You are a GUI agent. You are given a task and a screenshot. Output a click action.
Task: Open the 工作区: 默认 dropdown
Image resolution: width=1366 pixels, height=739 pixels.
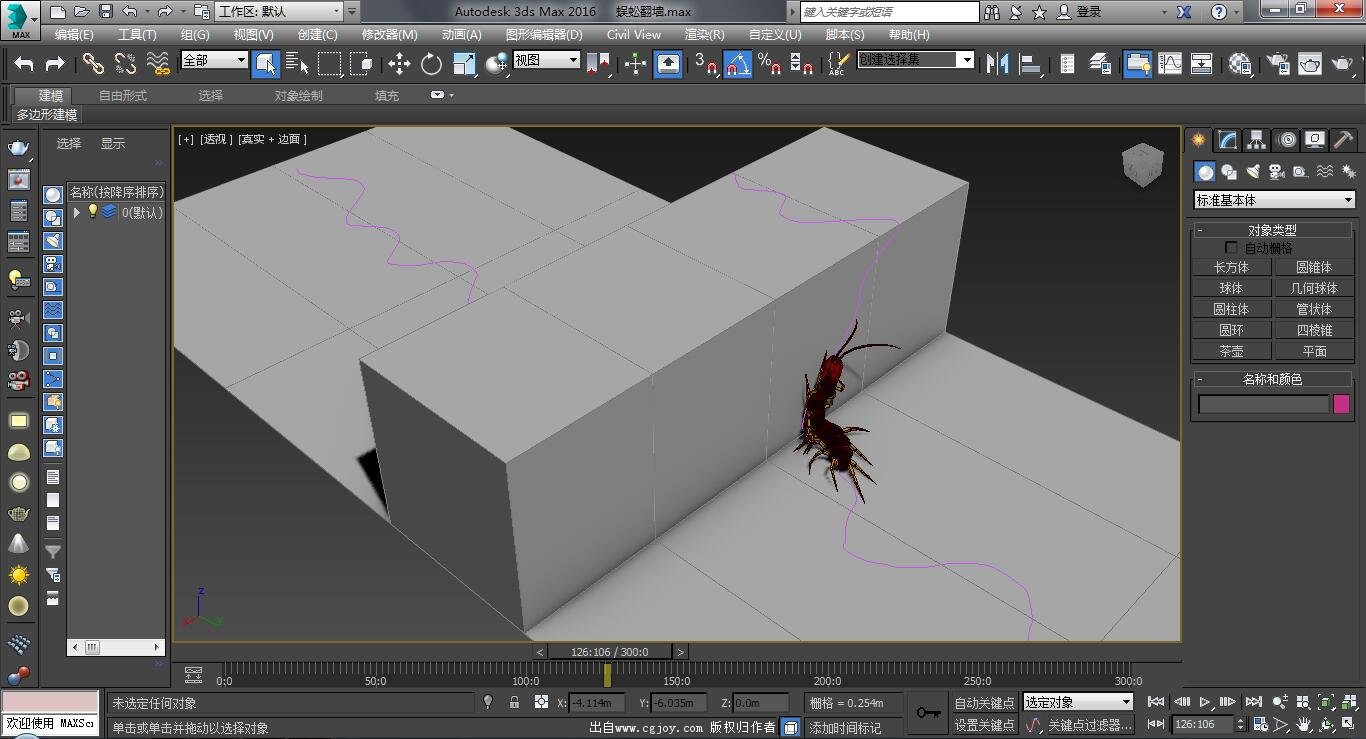pos(279,12)
